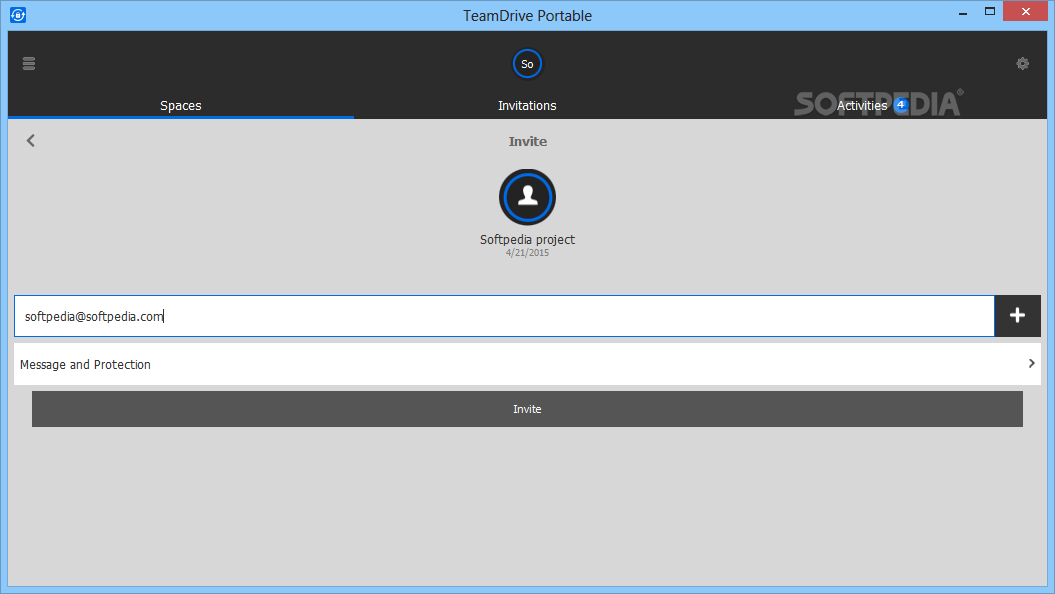This screenshot has width=1055, height=594.
Task: Click the 'Invite' page heading
Action: click(x=528, y=142)
